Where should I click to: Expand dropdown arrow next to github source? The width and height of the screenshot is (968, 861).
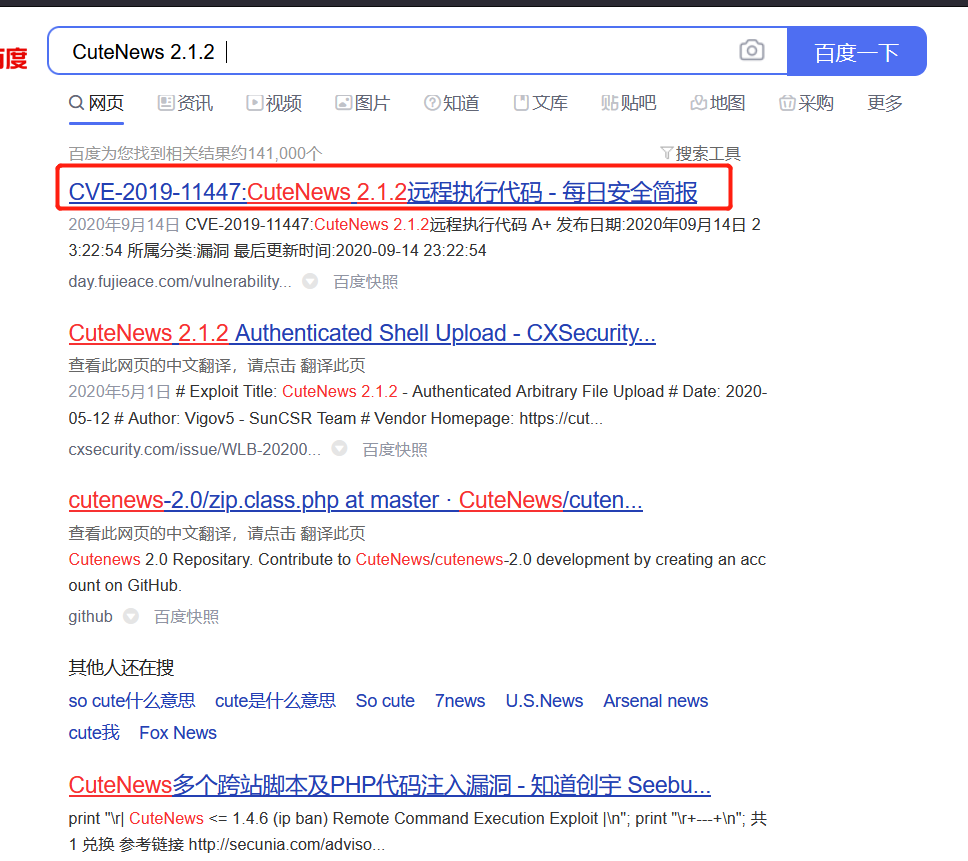(131, 616)
